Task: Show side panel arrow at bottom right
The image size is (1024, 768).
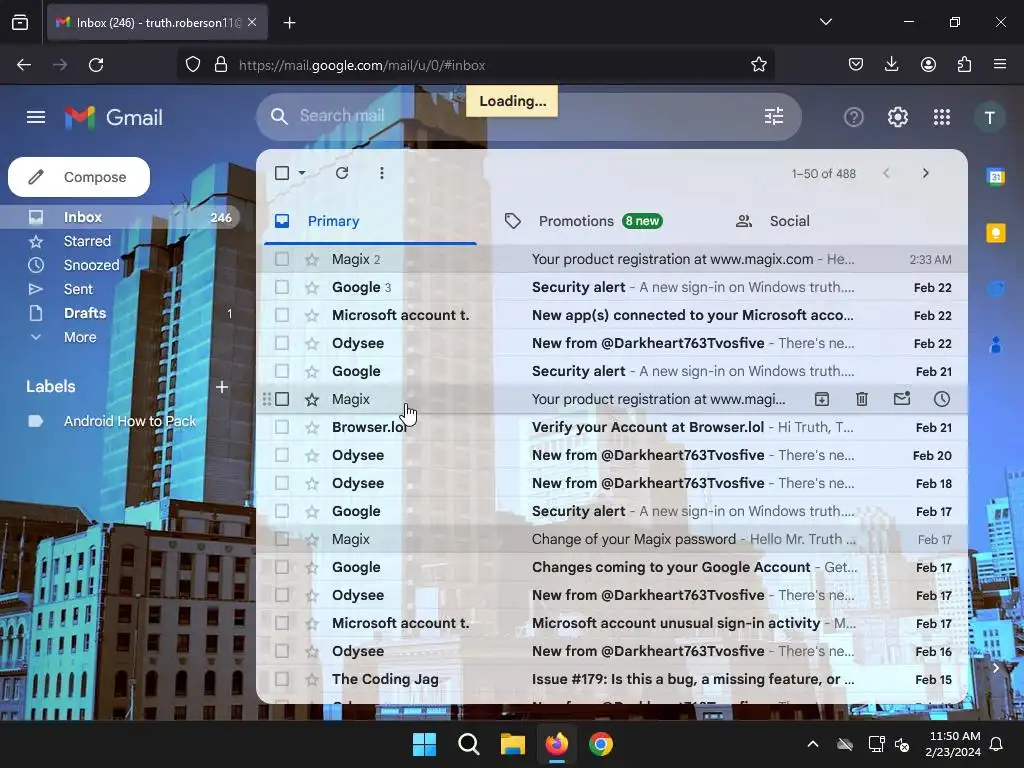Action: coord(995,668)
